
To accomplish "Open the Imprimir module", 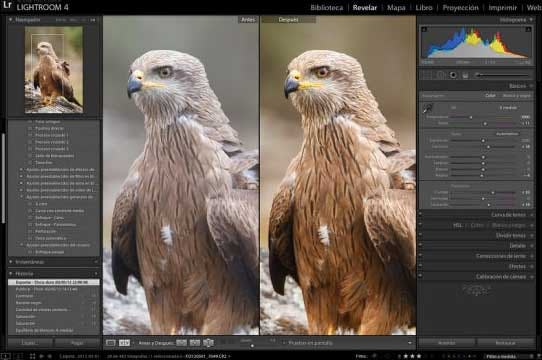I will pos(502,7).
